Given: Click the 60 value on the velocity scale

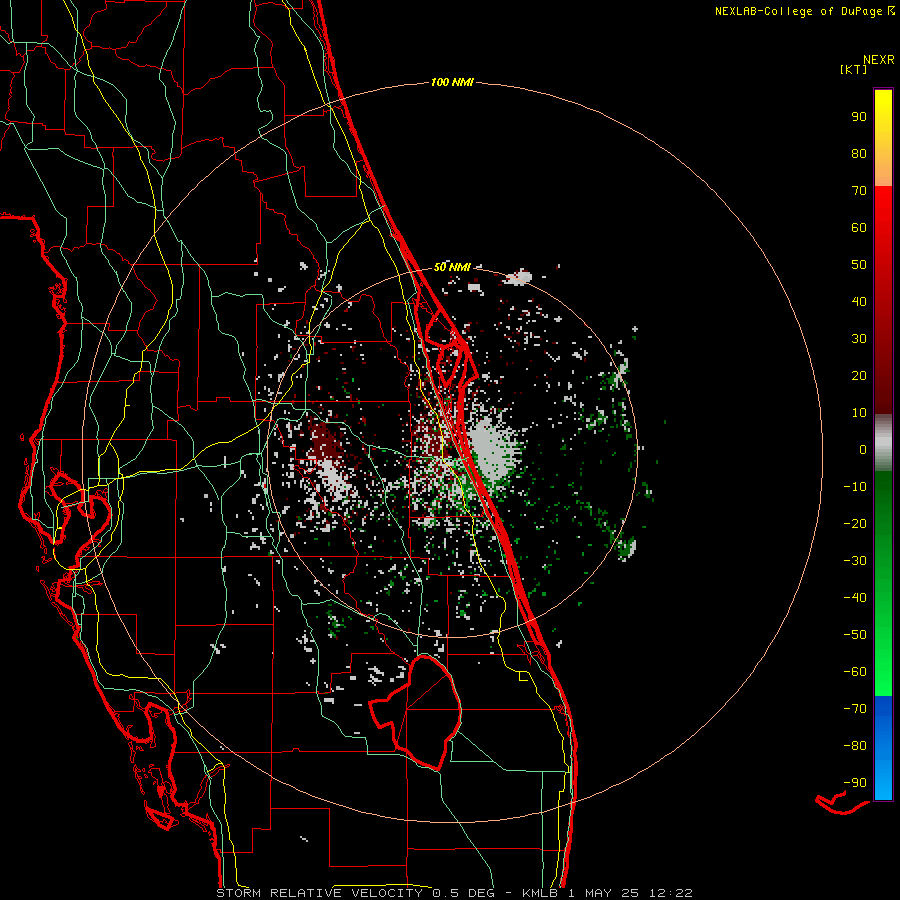Looking at the screenshot, I should [859, 228].
